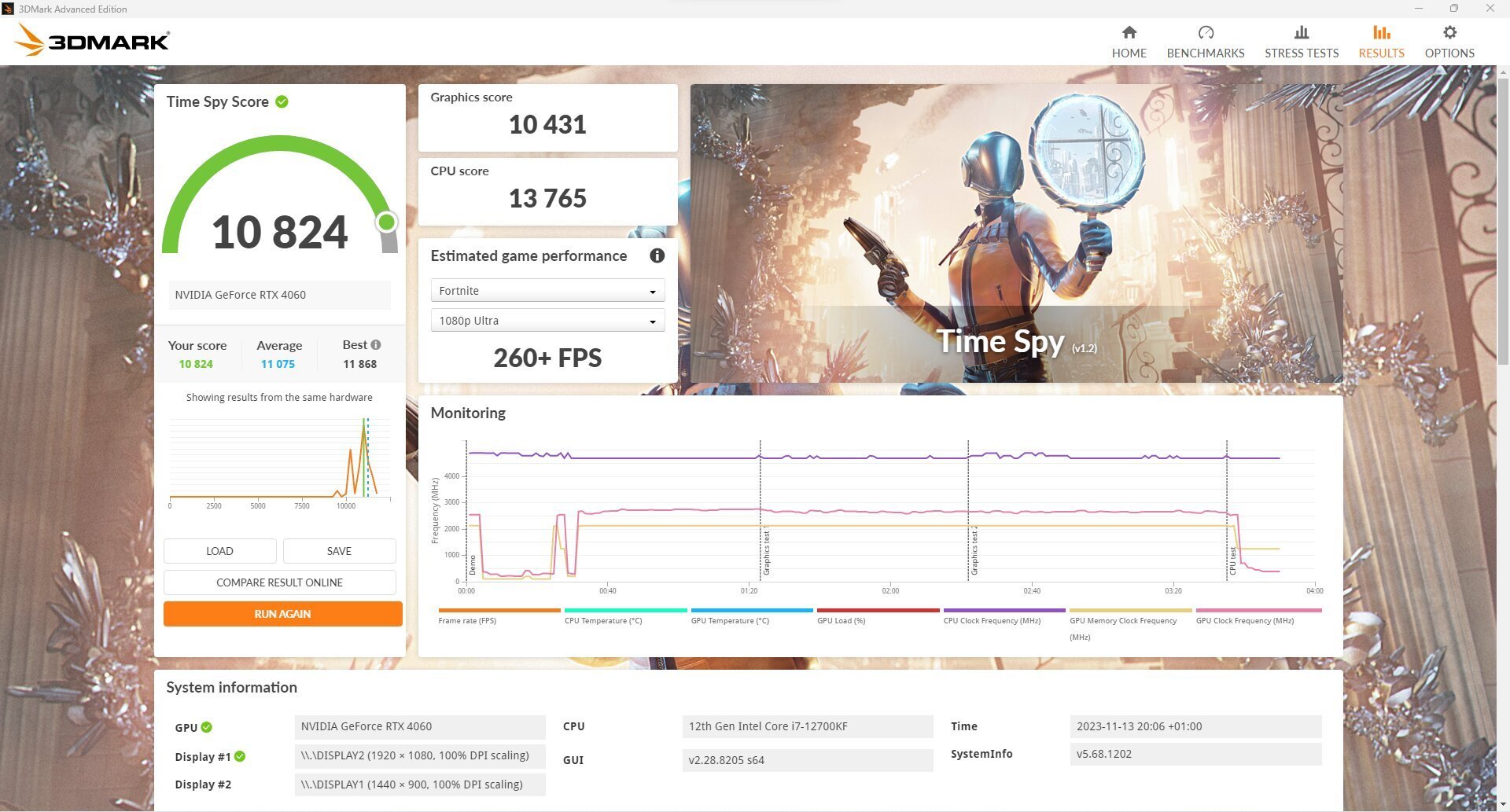Open the Benchmarks gauge icon
This screenshot has height=812, width=1510.
click(1205, 33)
